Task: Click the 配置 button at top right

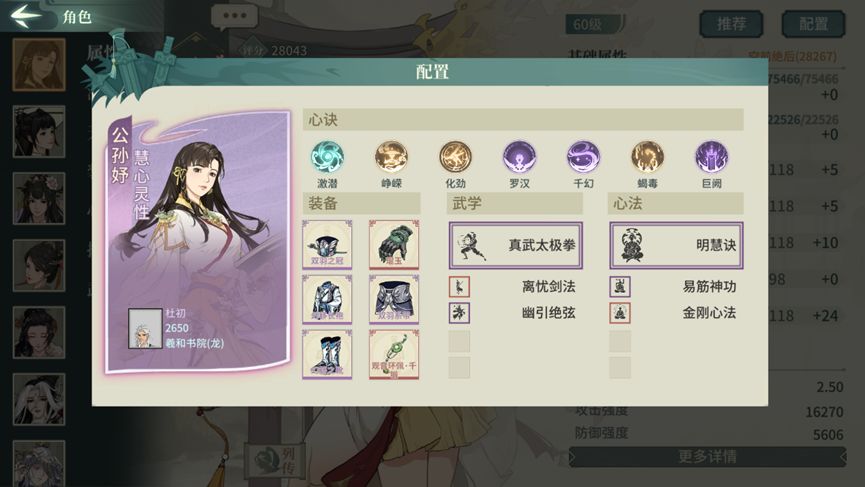Action: point(813,24)
